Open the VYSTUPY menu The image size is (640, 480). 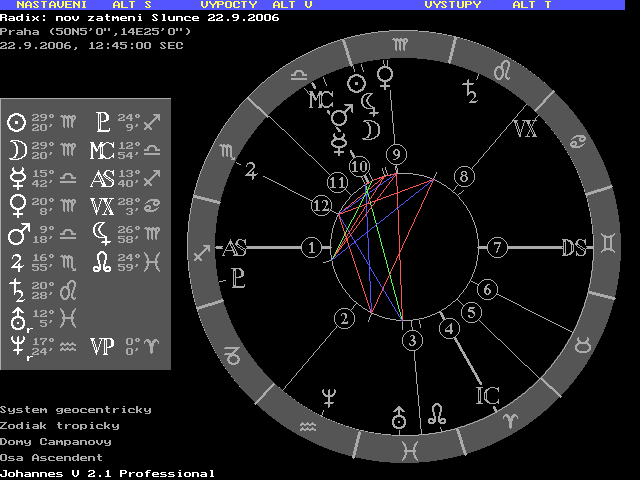point(452,5)
